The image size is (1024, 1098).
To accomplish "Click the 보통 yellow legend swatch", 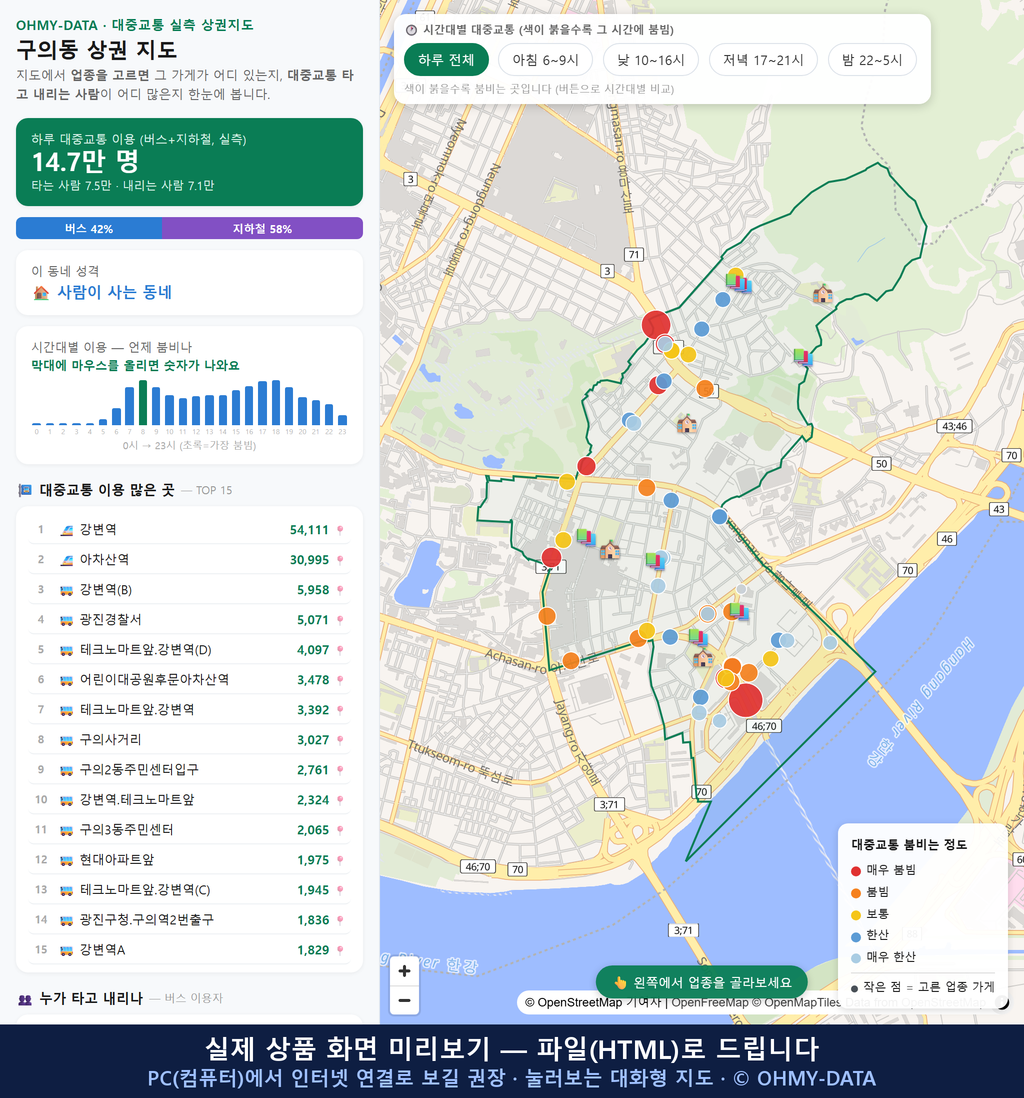I will pyautogui.click(x=855, y=915).
